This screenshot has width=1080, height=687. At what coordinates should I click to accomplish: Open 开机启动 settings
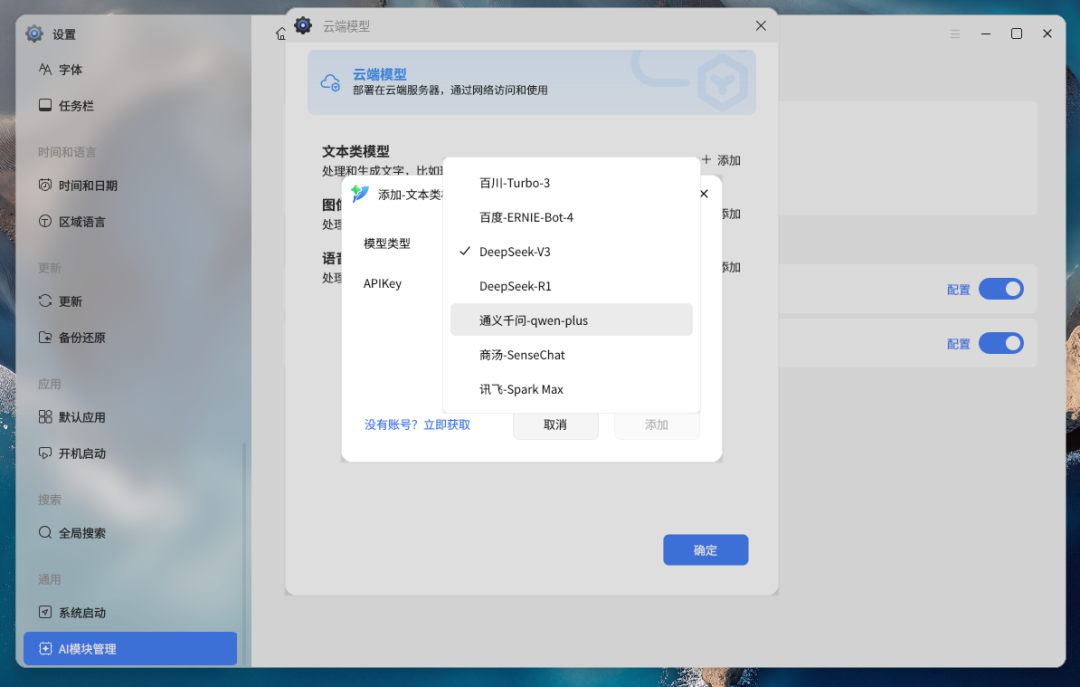pyautogui.click(x=130, y=453)
